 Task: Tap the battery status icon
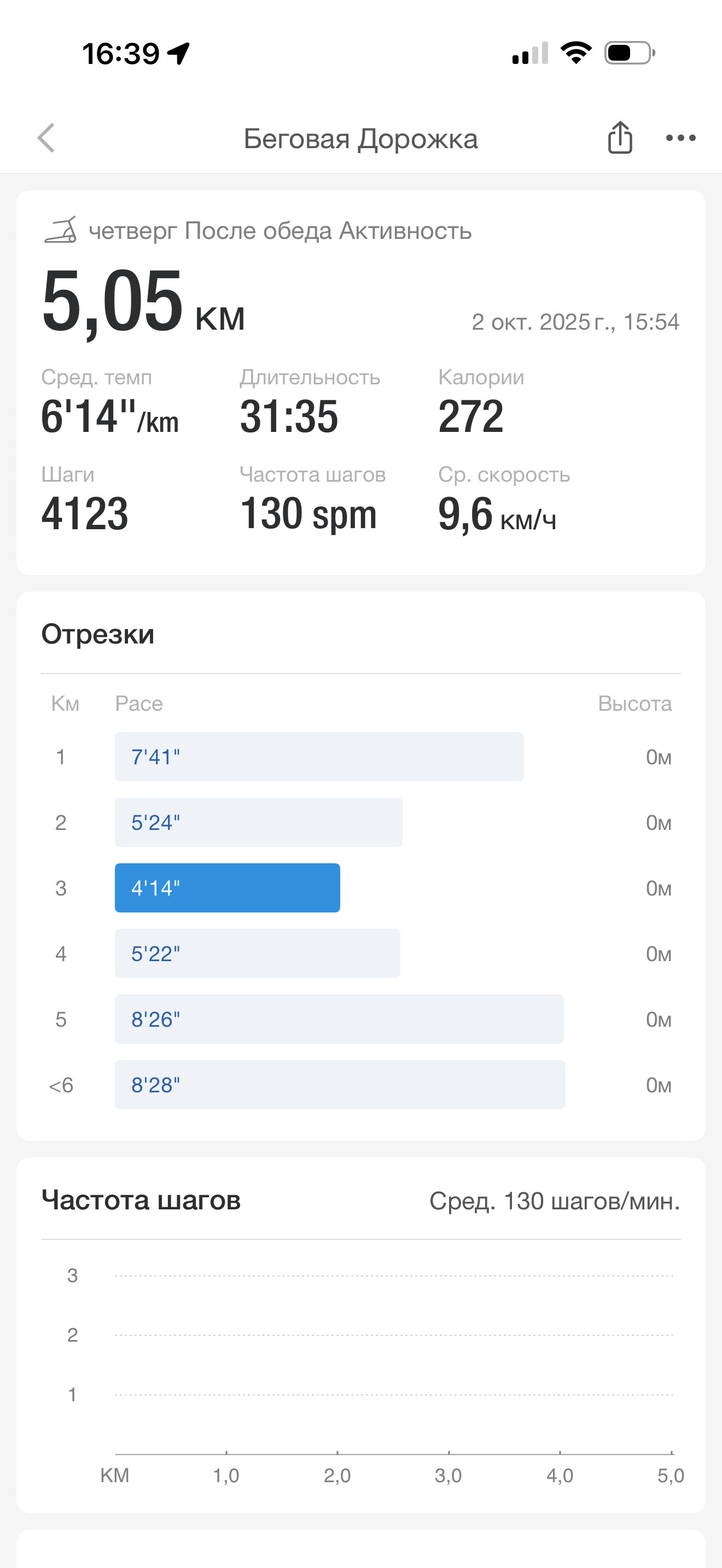point(630,53)
